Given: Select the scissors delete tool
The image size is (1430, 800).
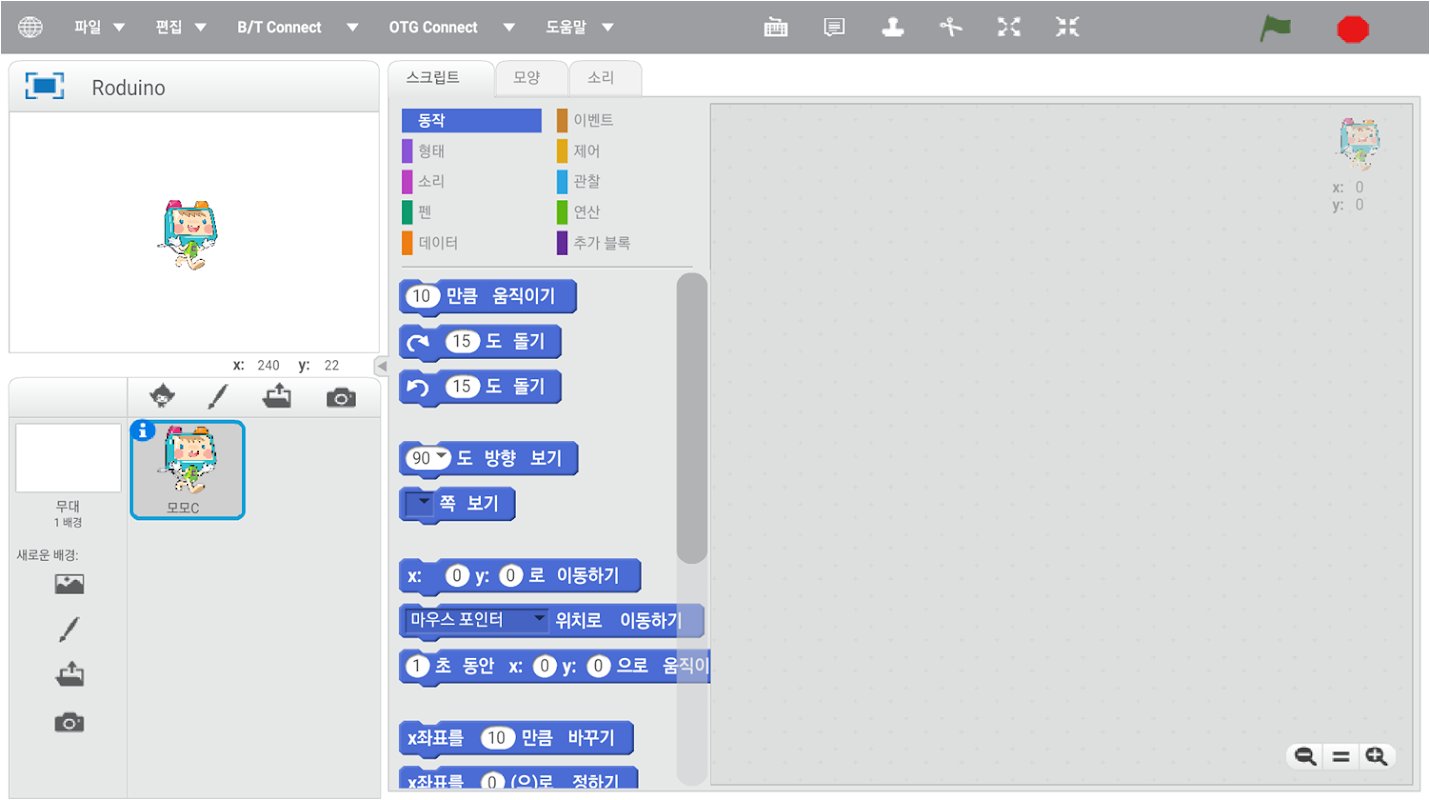Looking at the screenshot, I should (950, 28).
